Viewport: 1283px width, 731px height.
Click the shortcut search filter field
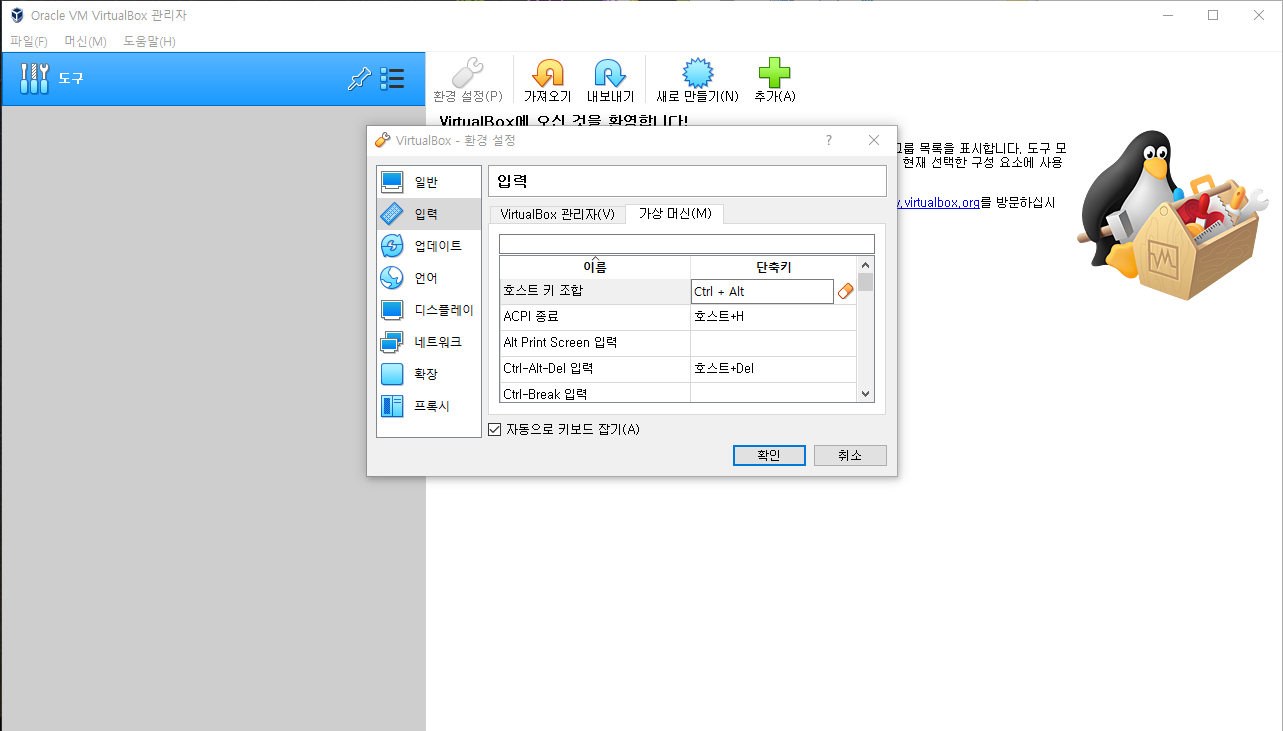click(x=687, y=244)
